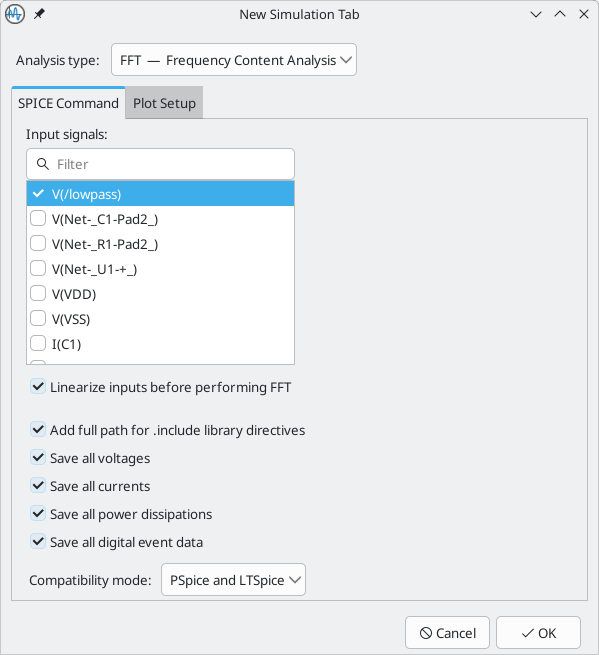This screenshot has width=599, height=655.
Task: Confirm with the OK button
Action: click(x=538, y=633)
